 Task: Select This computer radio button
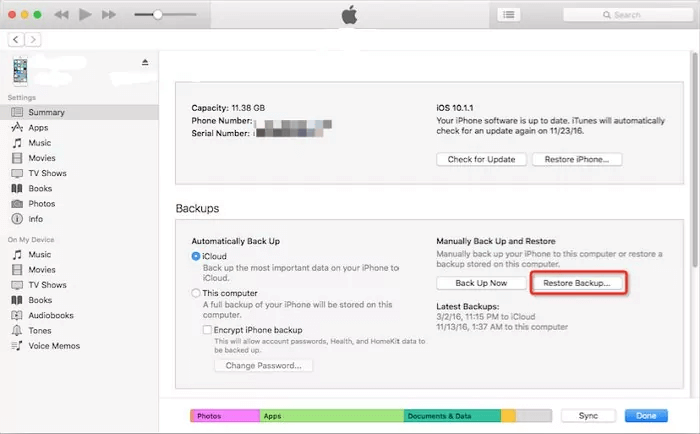coord(196,293)
